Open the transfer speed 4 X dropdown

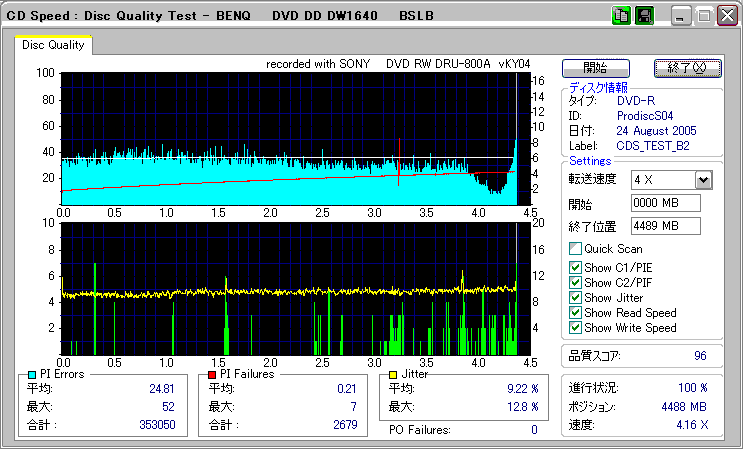coord(703,179)
